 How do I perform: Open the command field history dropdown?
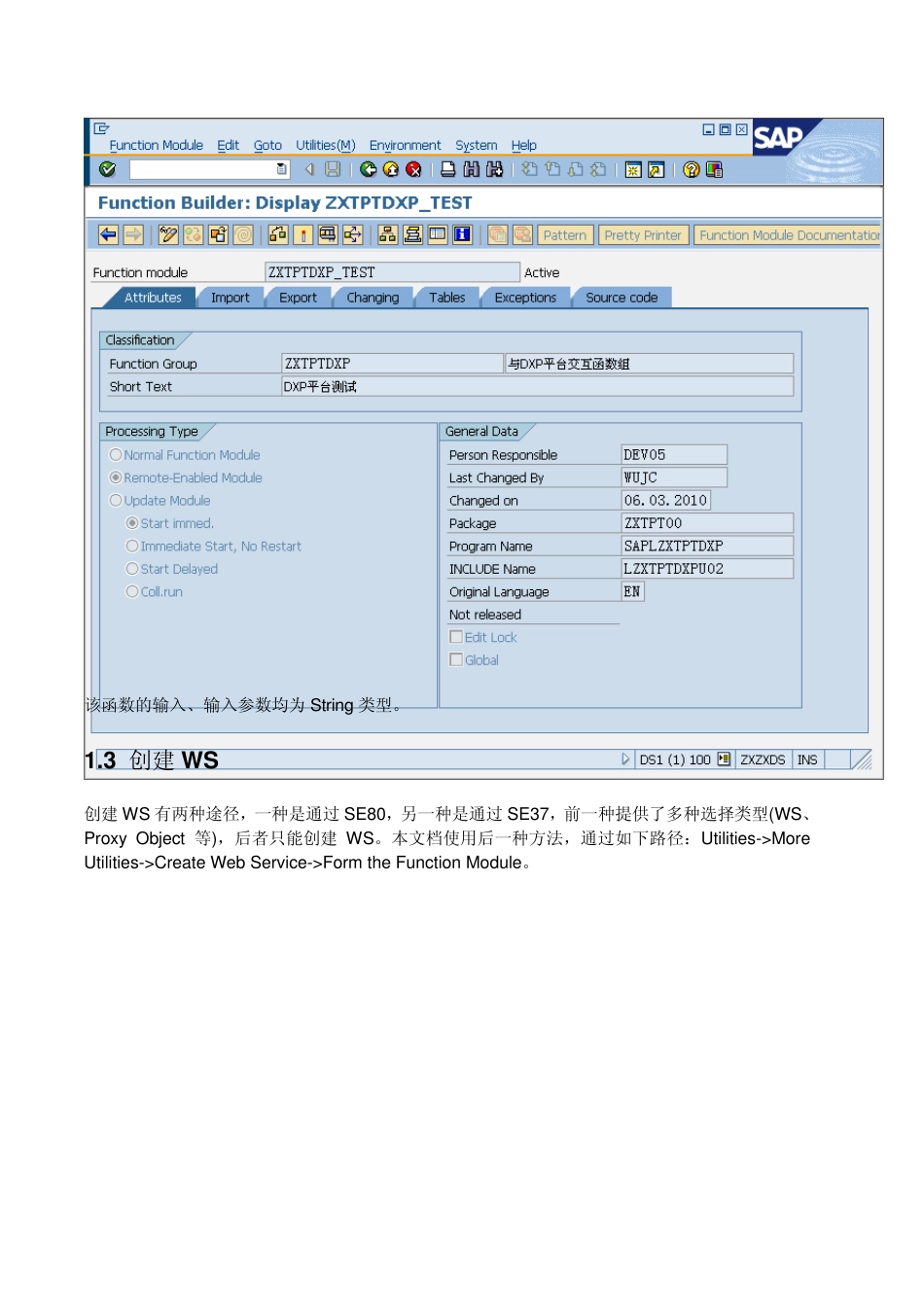click(282, 169)
